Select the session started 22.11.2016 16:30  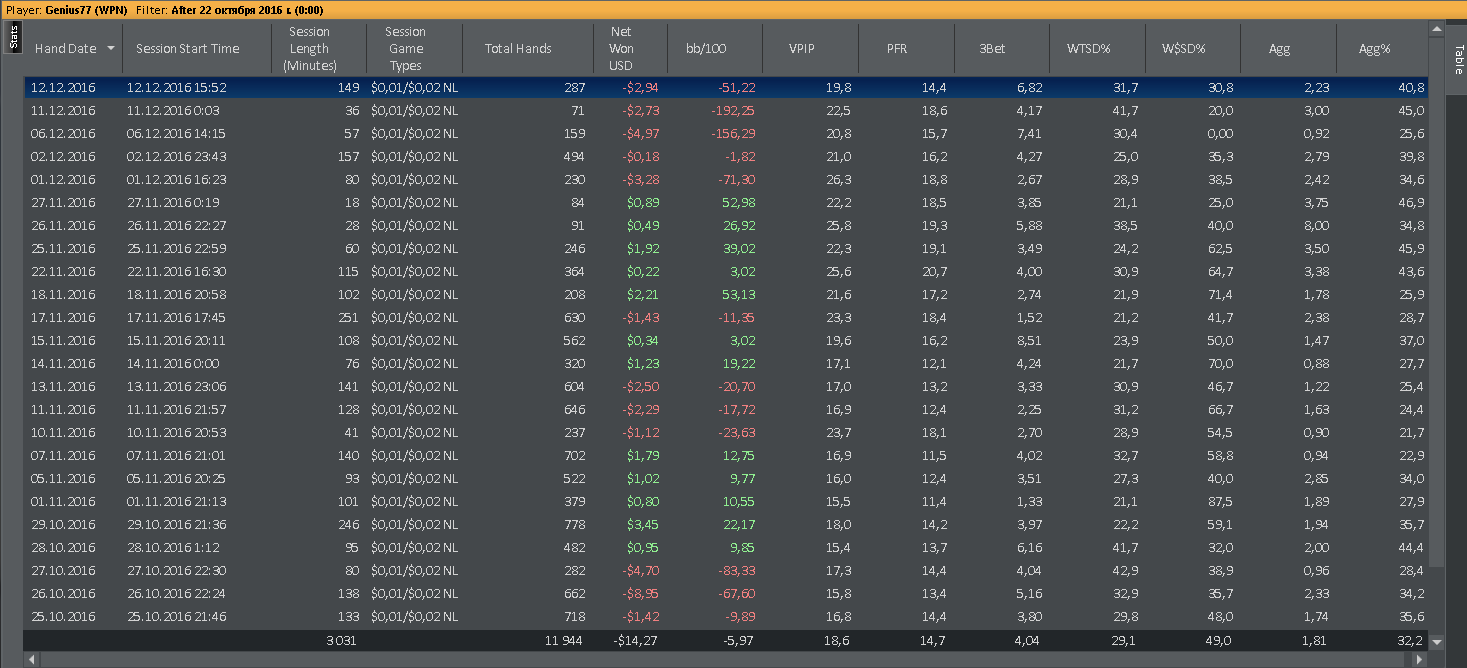[726, 272]
